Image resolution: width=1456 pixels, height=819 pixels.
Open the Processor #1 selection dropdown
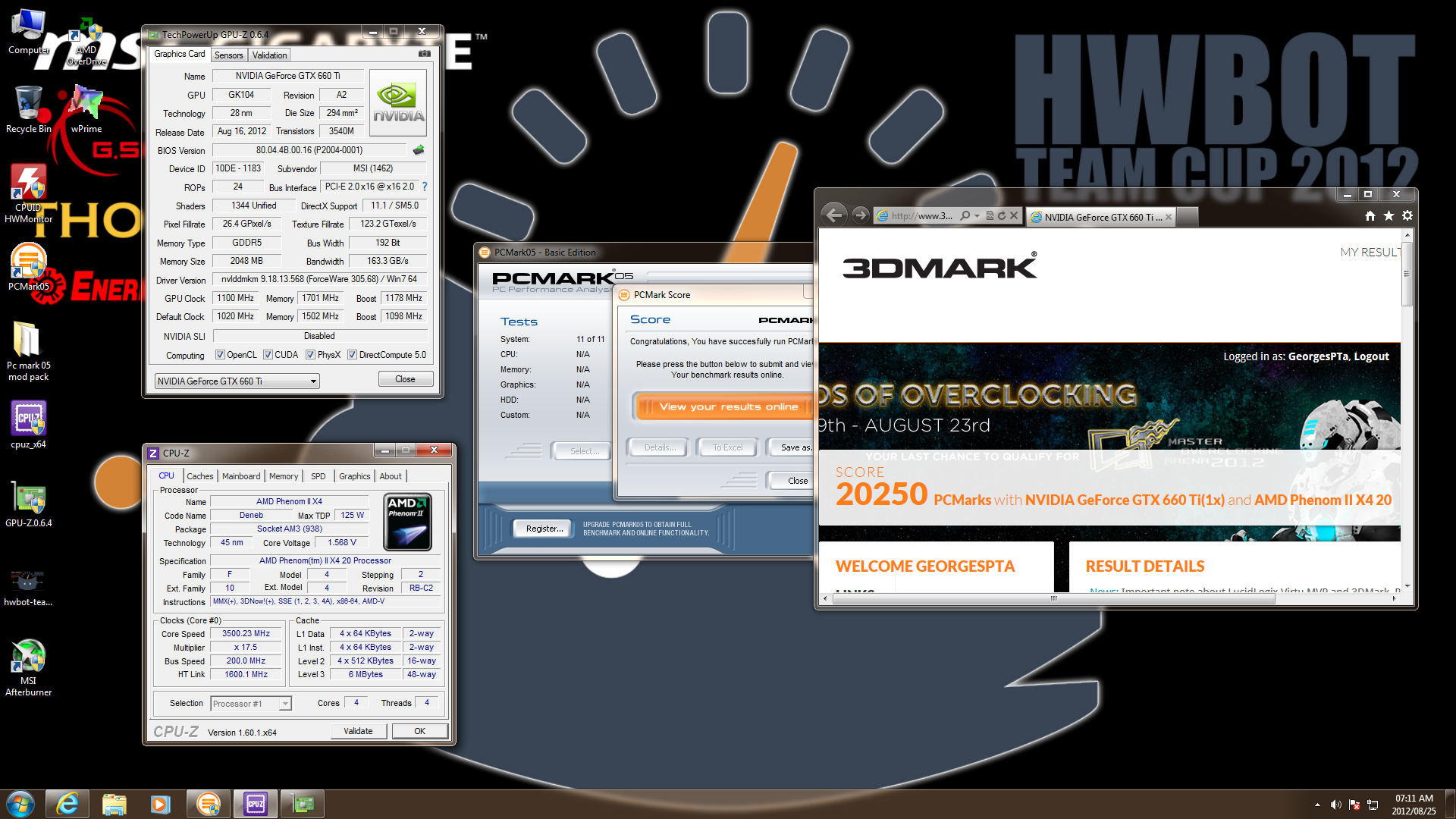(285, 704)
